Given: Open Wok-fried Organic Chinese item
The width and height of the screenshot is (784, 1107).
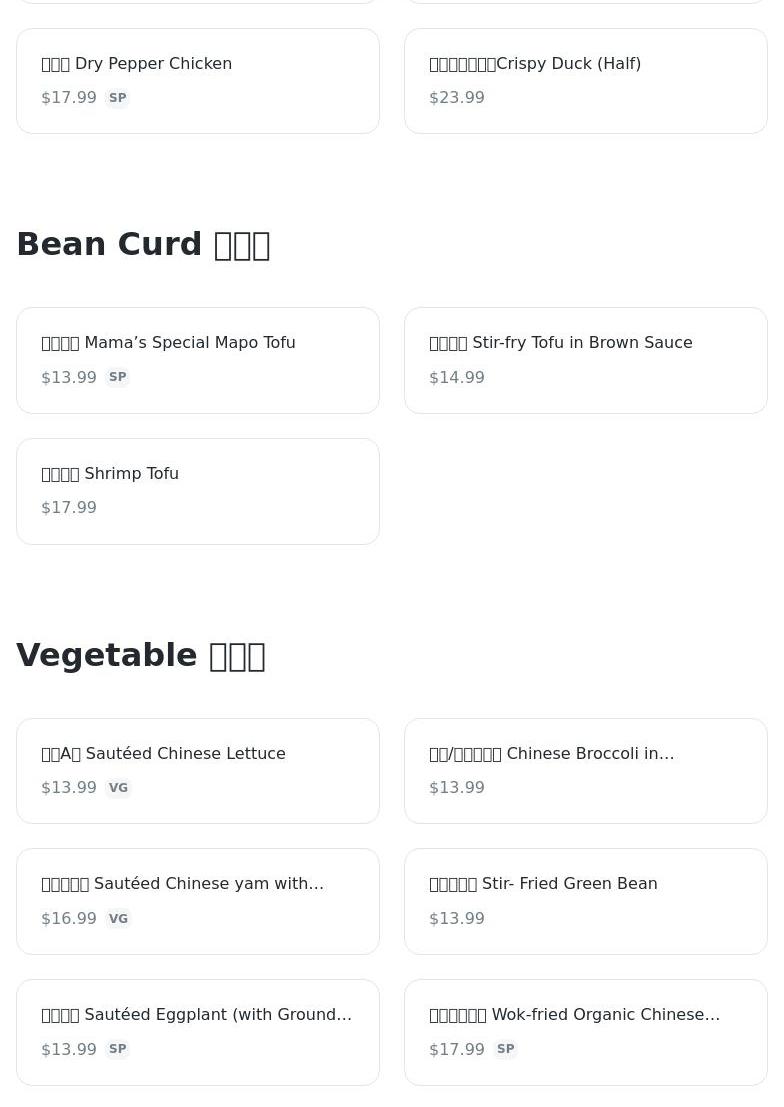Looking at the screenshot, I should tap(586, 1032).
